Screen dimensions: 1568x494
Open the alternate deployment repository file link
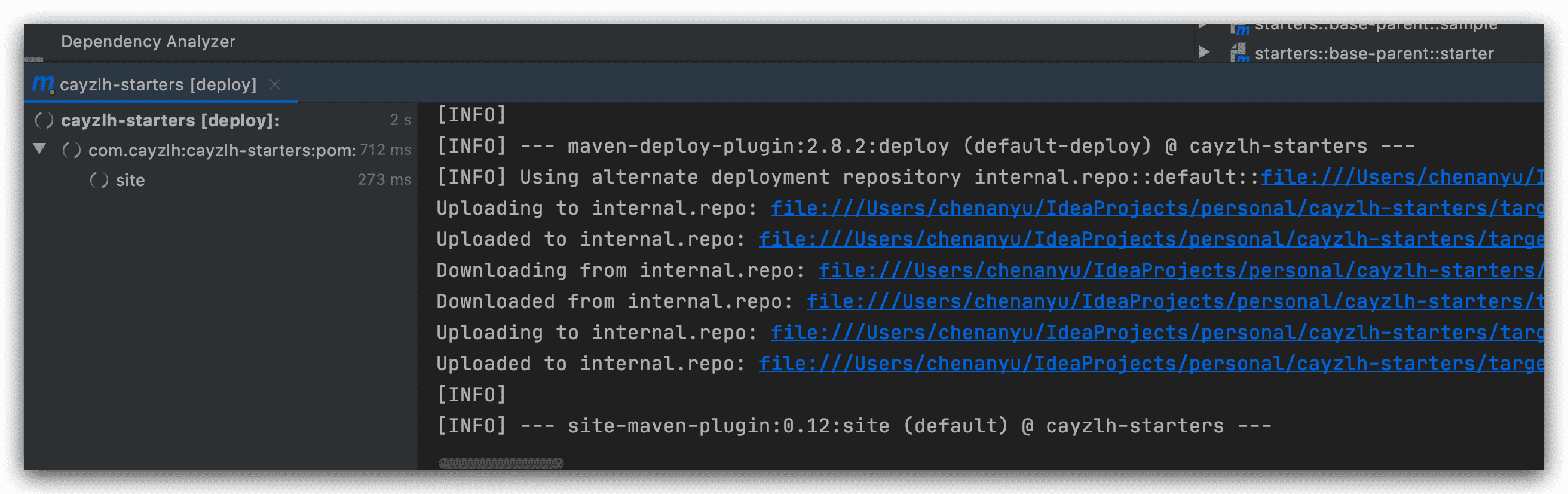point(1400,177)
